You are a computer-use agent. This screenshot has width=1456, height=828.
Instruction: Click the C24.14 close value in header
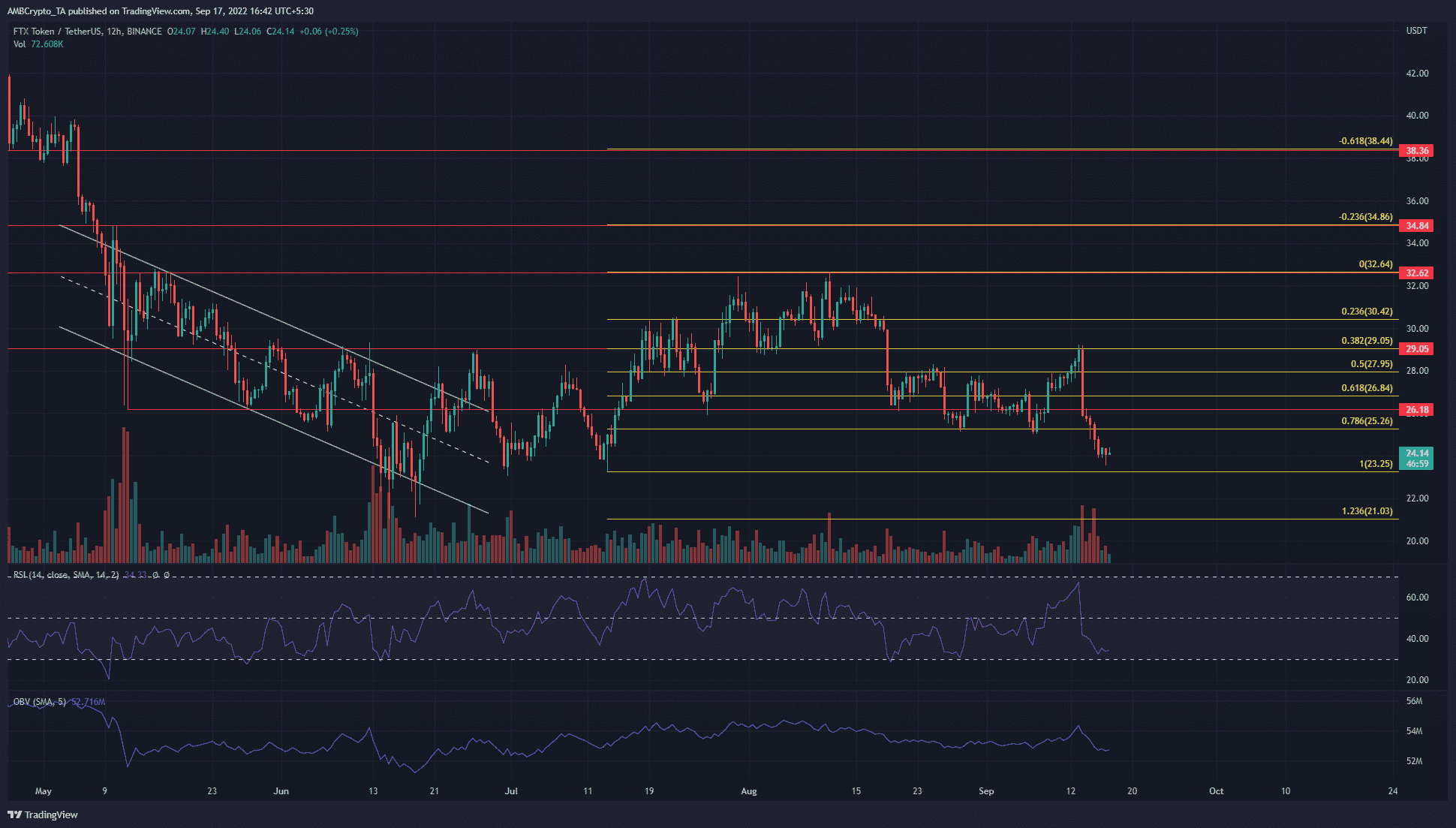[x=281, y=32]
